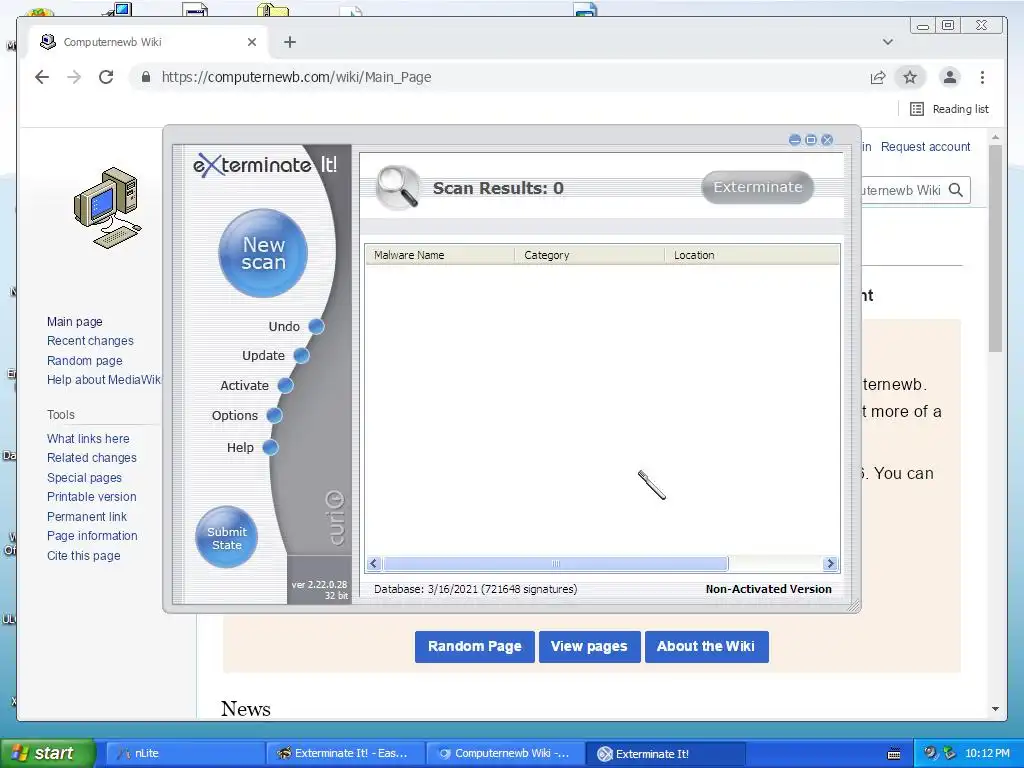The image size is (1024, 768).
Task: Open Page information link
Action: 92,536
